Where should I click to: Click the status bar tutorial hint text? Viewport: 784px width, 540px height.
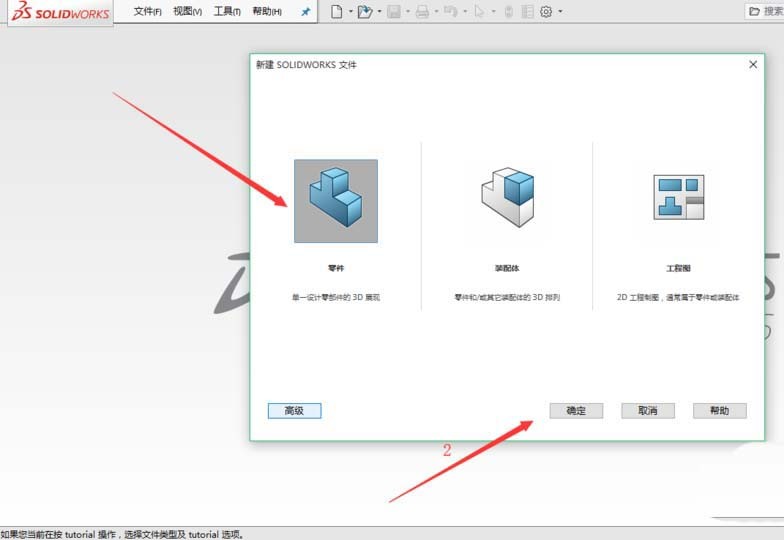(122, 534)
